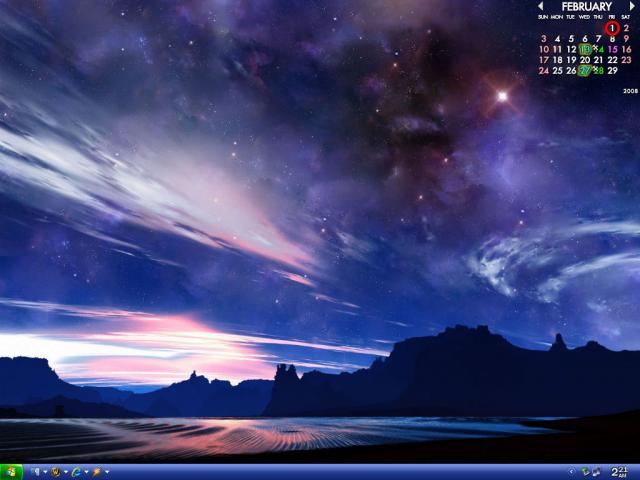Go to next month in calendar
The width and height of the screenshot is (640, 480).
[632, 6]
